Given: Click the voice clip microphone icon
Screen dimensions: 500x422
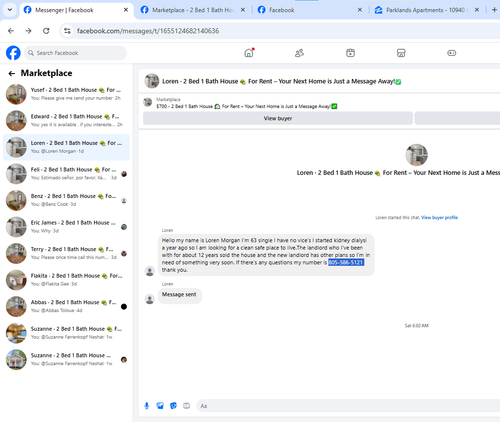Looking at the screenshot, I should point(147,406).
